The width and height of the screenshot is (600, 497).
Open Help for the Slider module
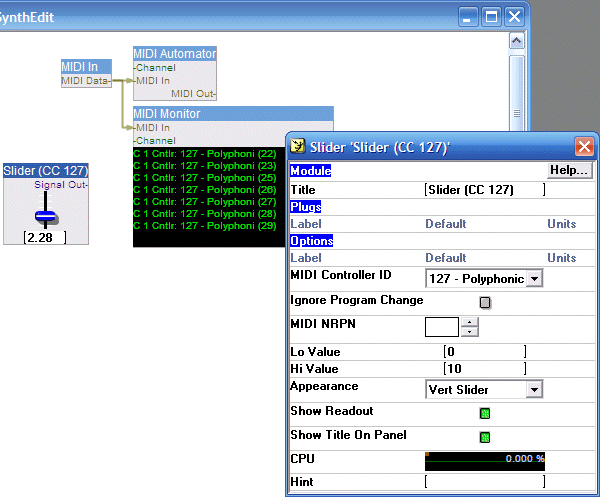tap(569, 170)
